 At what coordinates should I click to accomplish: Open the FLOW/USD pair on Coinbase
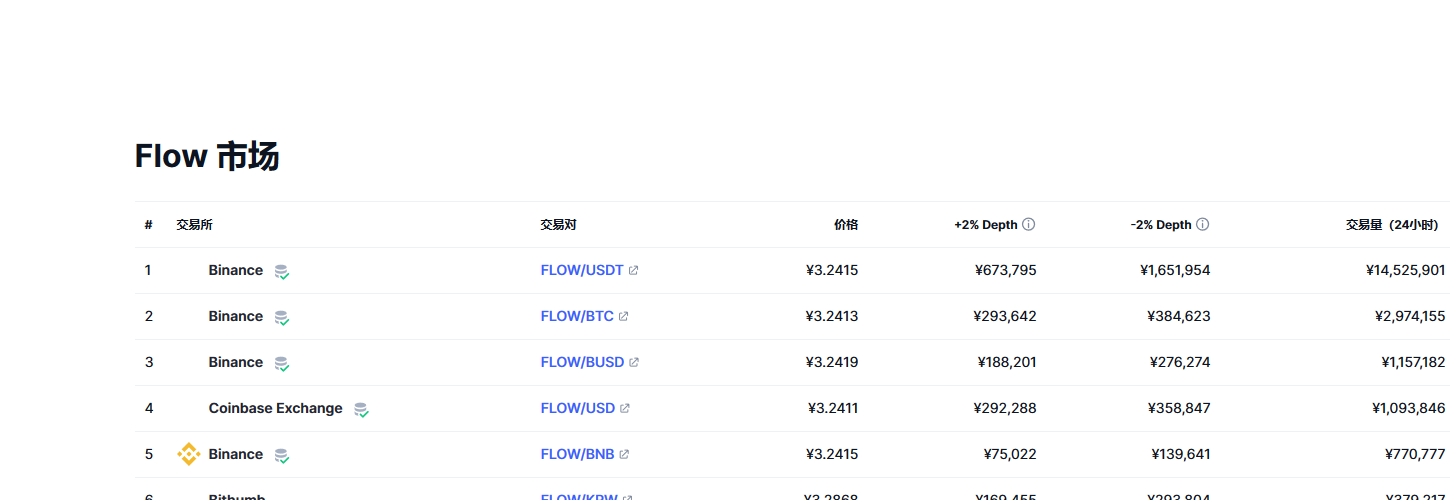(x=578, y=408)
